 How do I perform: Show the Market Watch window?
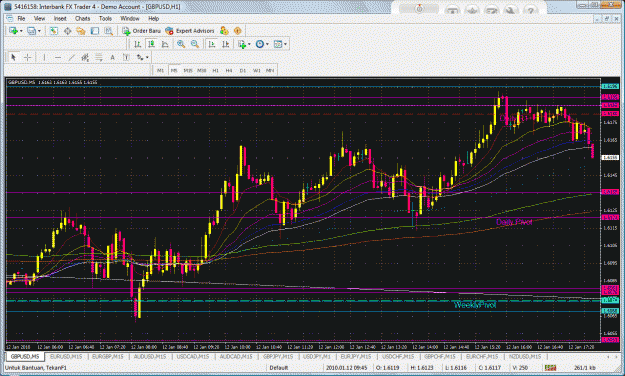pyautogui.click(x=53, y=31)
